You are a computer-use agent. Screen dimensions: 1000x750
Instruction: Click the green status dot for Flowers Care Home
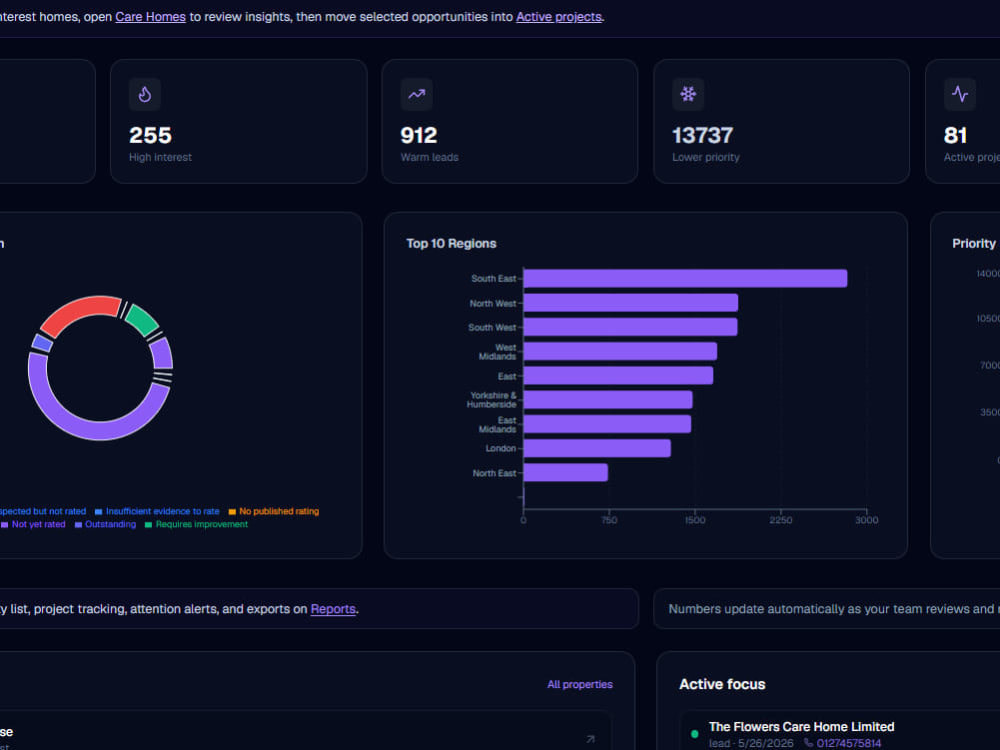[695, 734]
